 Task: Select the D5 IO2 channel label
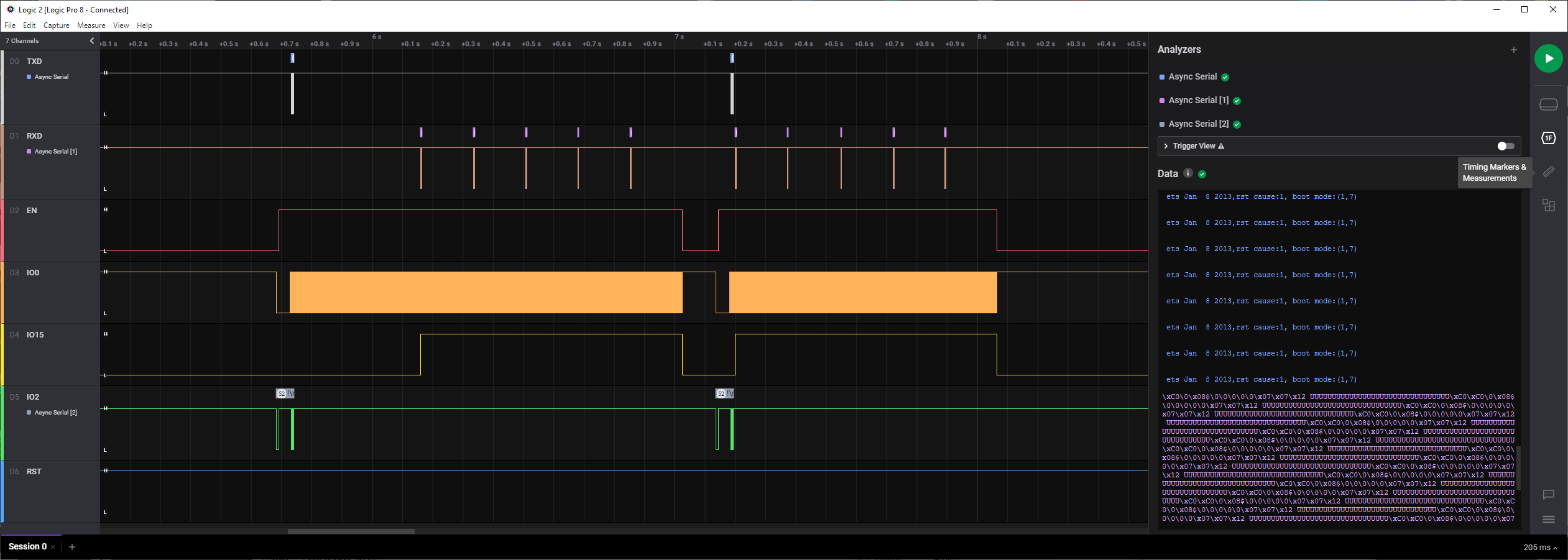click(33, 397)
